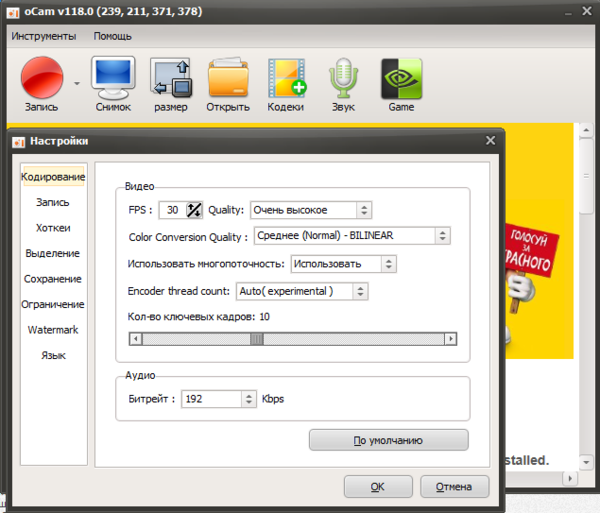Open the размер resize tool

171,84
